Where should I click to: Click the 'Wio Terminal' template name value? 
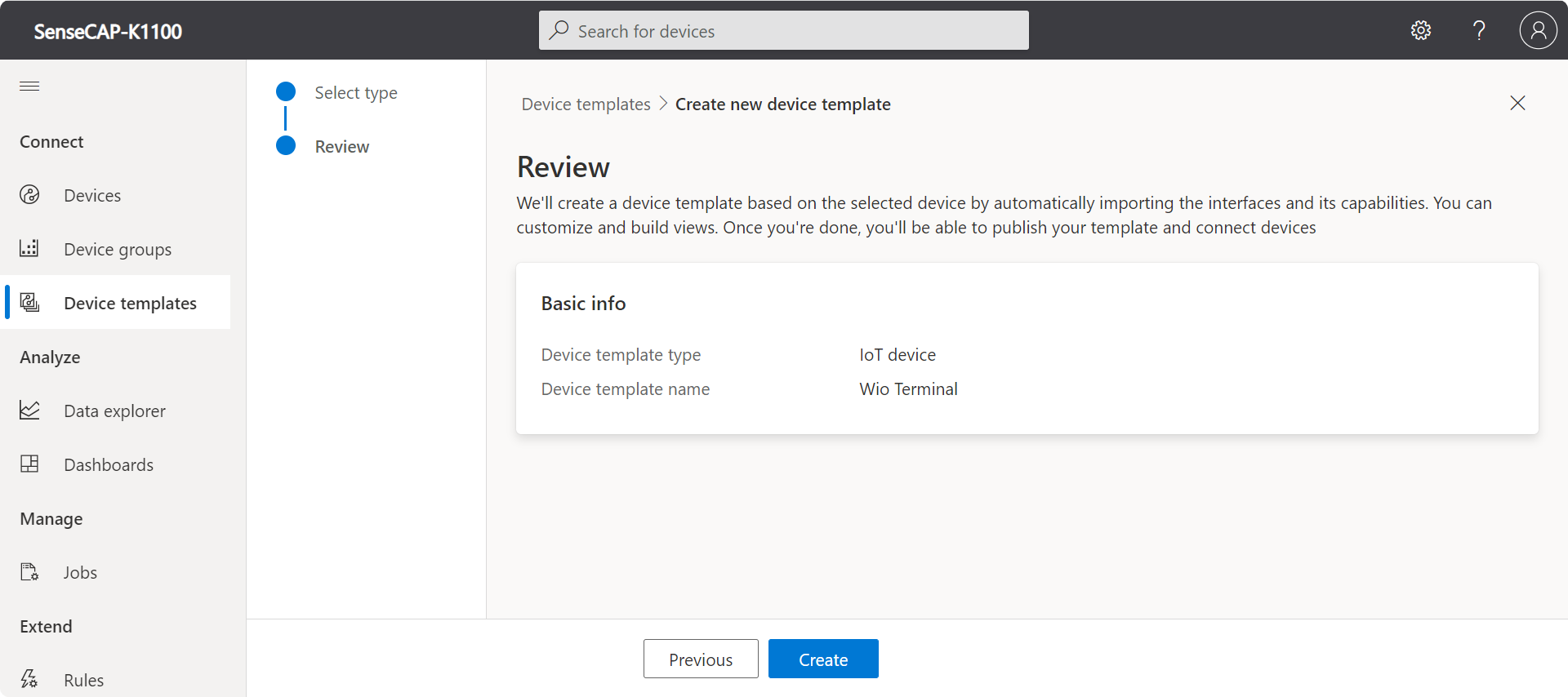pyautogui.click(x=908, y=389)
